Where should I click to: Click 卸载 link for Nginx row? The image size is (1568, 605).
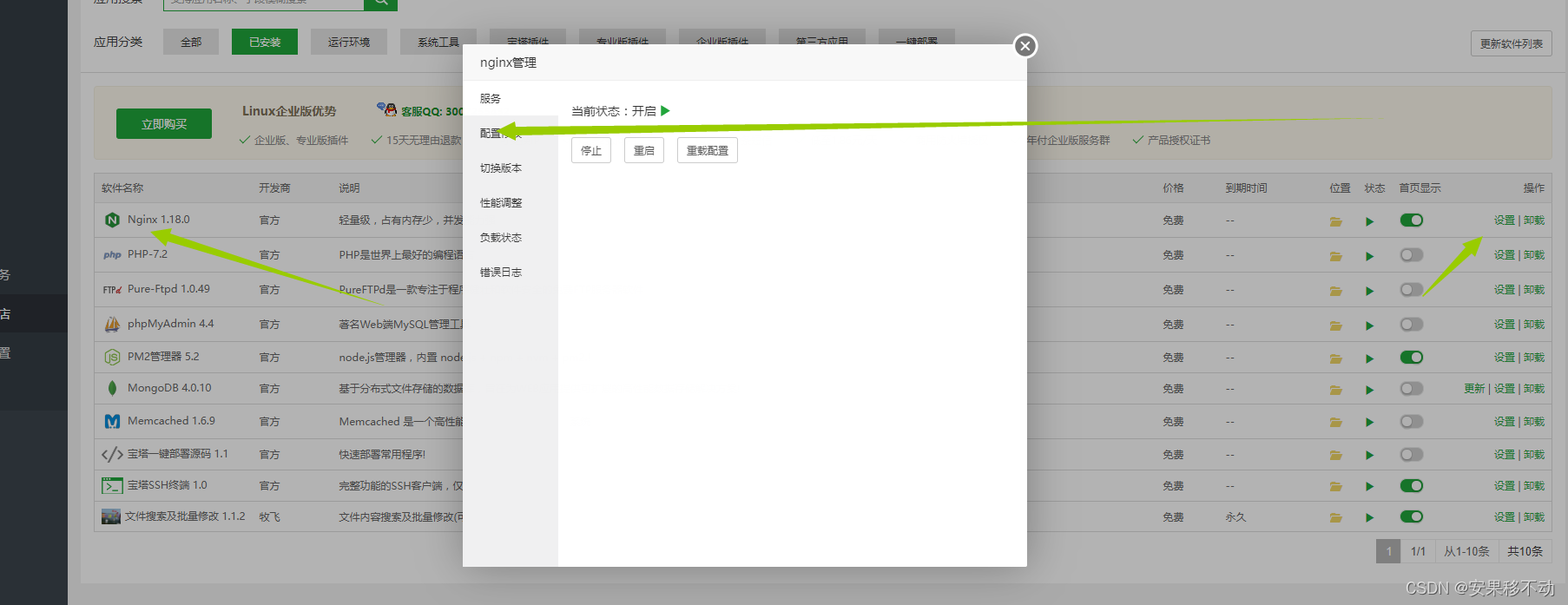pos(1534,220)
